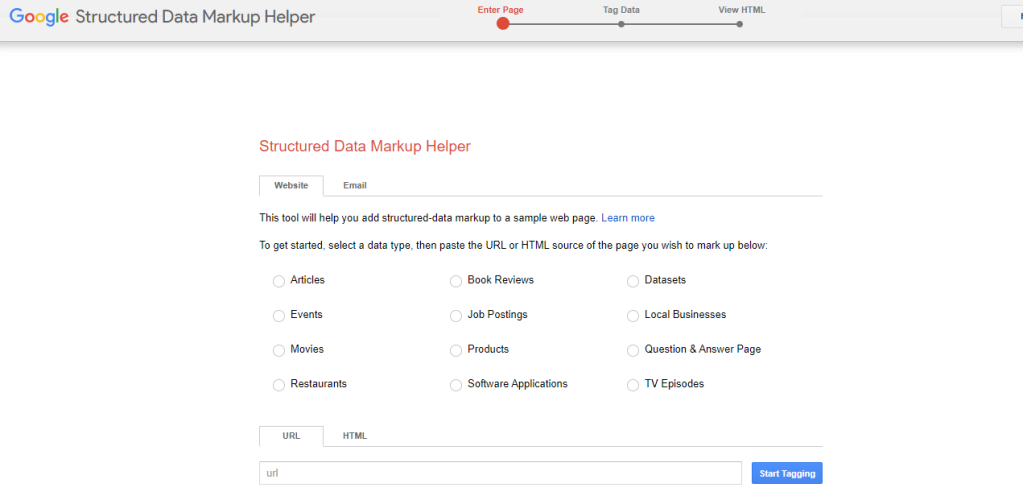Viewport: 1023px width, 500px height.
Task: Open the Learn more link
Action: tap(628, 218)
